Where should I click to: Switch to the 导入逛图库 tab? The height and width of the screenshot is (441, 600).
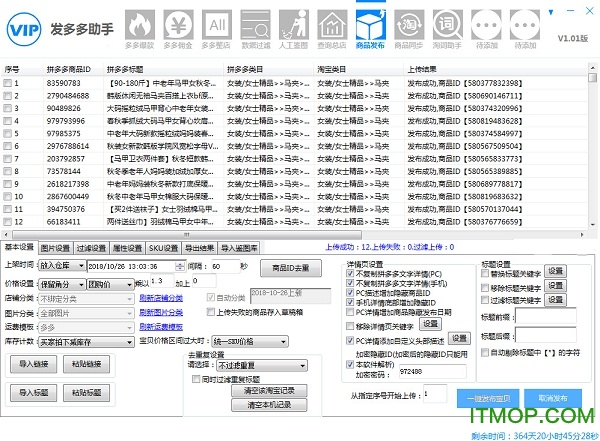click(239, 248)
